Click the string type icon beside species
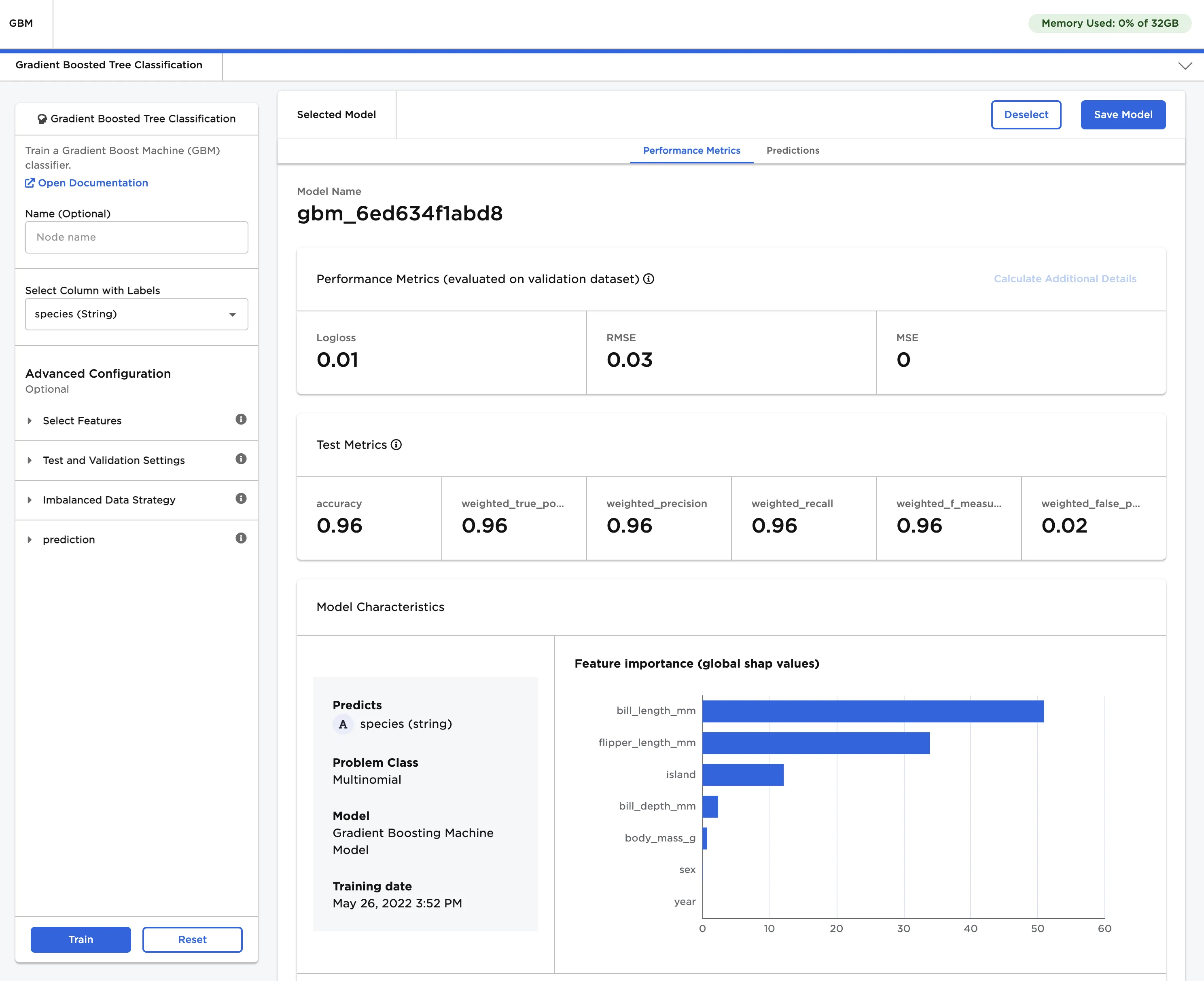Viewport: 1204px width, 981px height. (343, 724)
